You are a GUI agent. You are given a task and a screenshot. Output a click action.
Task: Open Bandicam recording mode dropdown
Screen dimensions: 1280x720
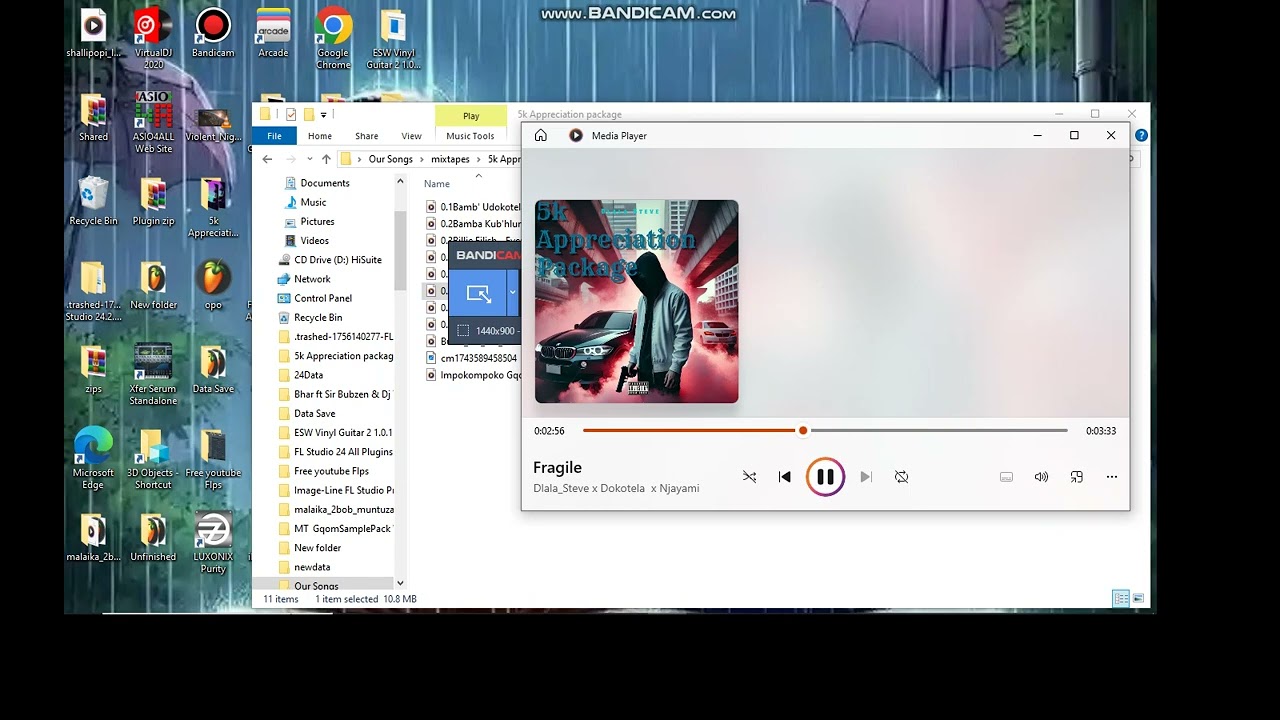pos(513,293)
